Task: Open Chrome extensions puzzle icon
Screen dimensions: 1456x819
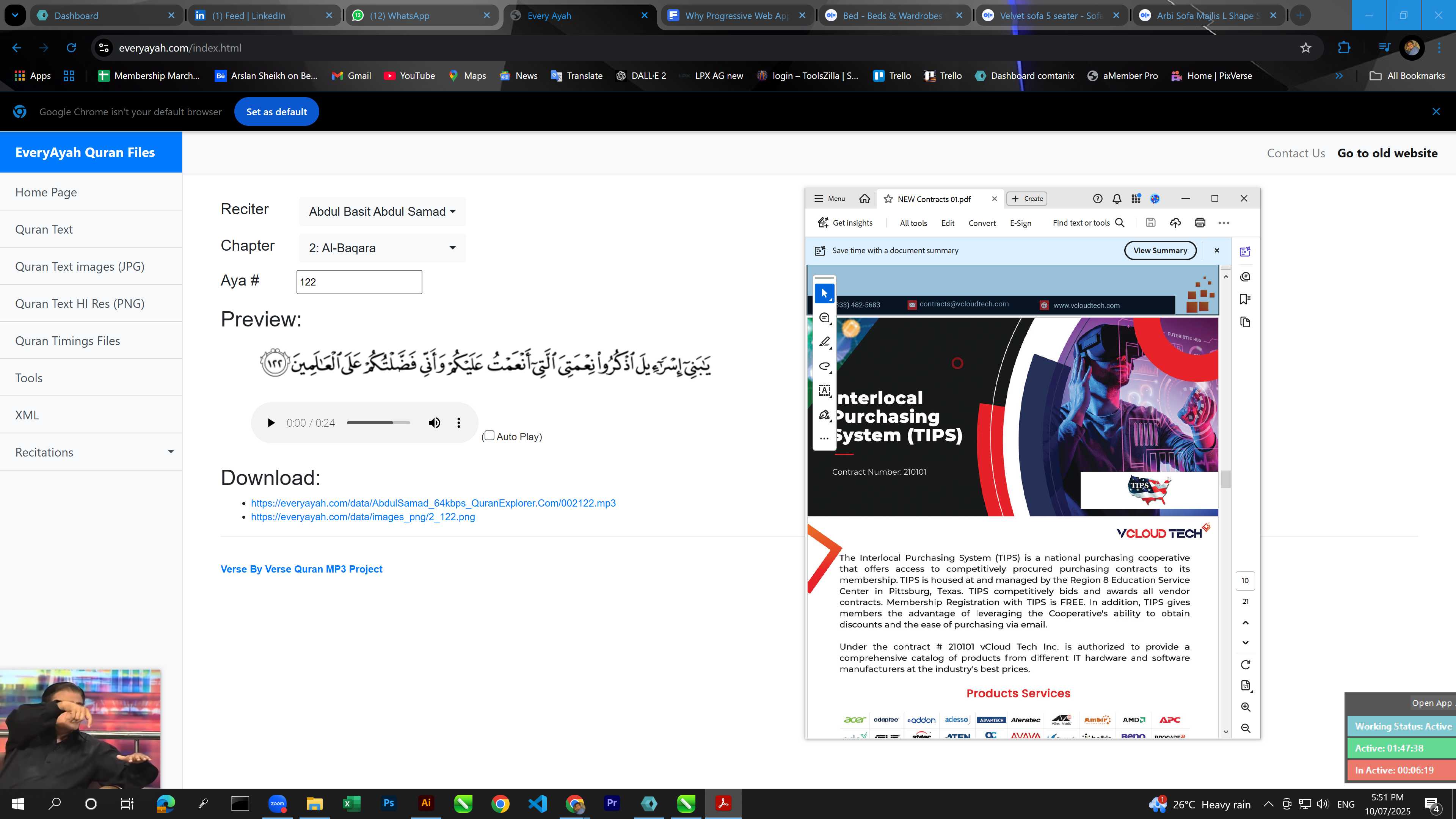Action: click(1344, 48)
